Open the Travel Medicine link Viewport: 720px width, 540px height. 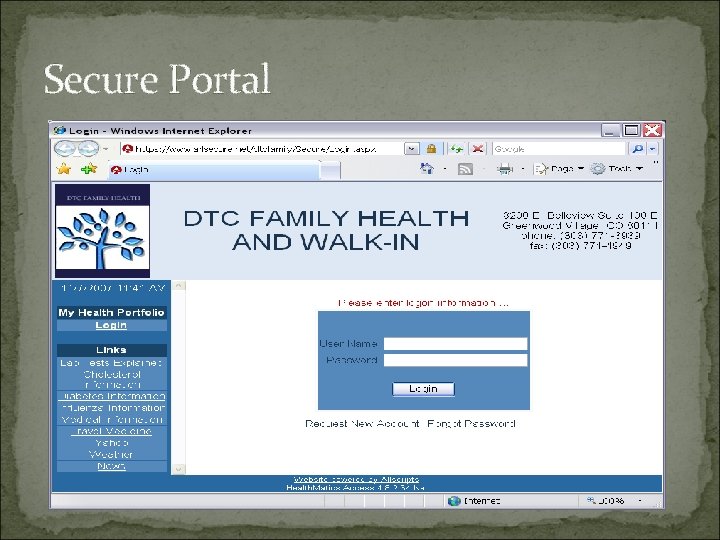[x=112, y=431]
